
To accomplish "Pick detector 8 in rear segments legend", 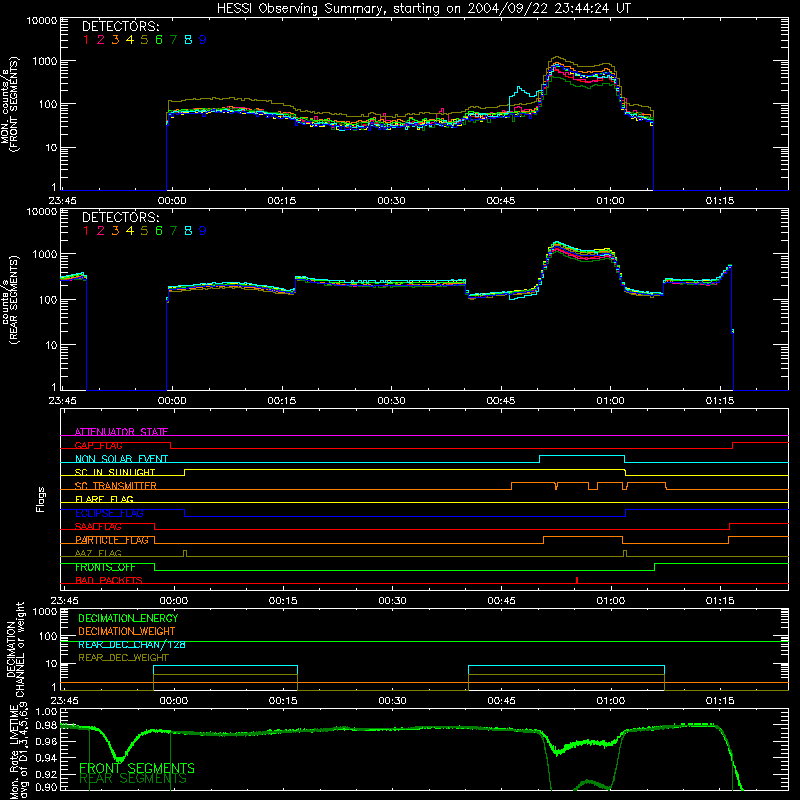I will (x=188, y=231).
